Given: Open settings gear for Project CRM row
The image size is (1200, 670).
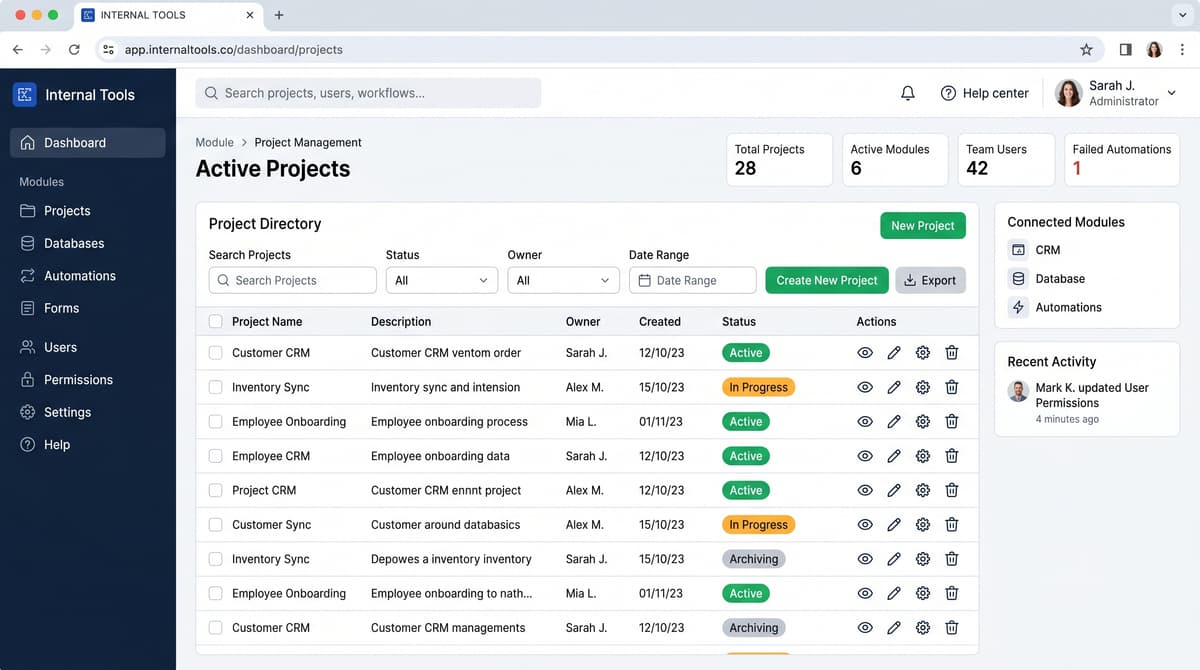Looking at the screenshot, I should coord(923,490).
